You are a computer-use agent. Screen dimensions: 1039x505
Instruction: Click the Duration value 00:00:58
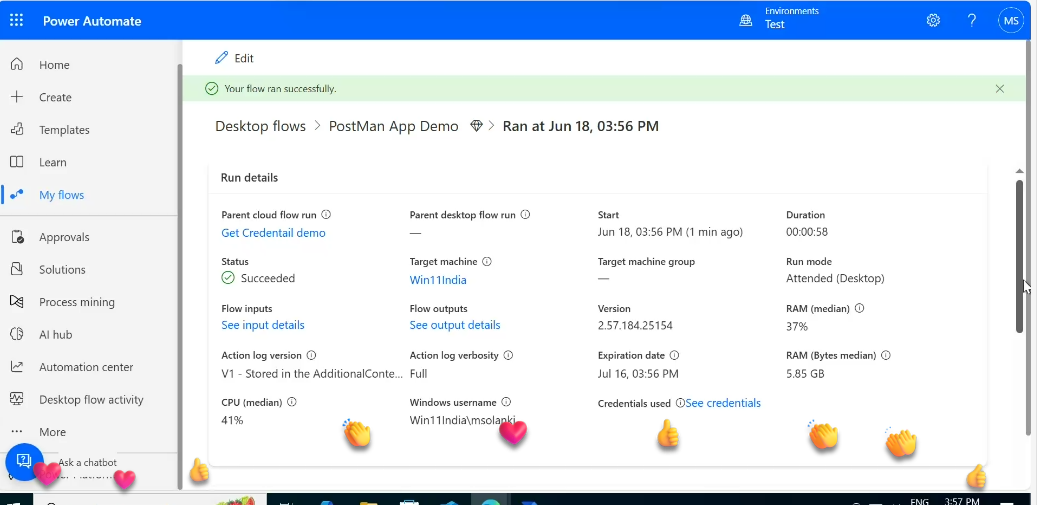point(806,232)
